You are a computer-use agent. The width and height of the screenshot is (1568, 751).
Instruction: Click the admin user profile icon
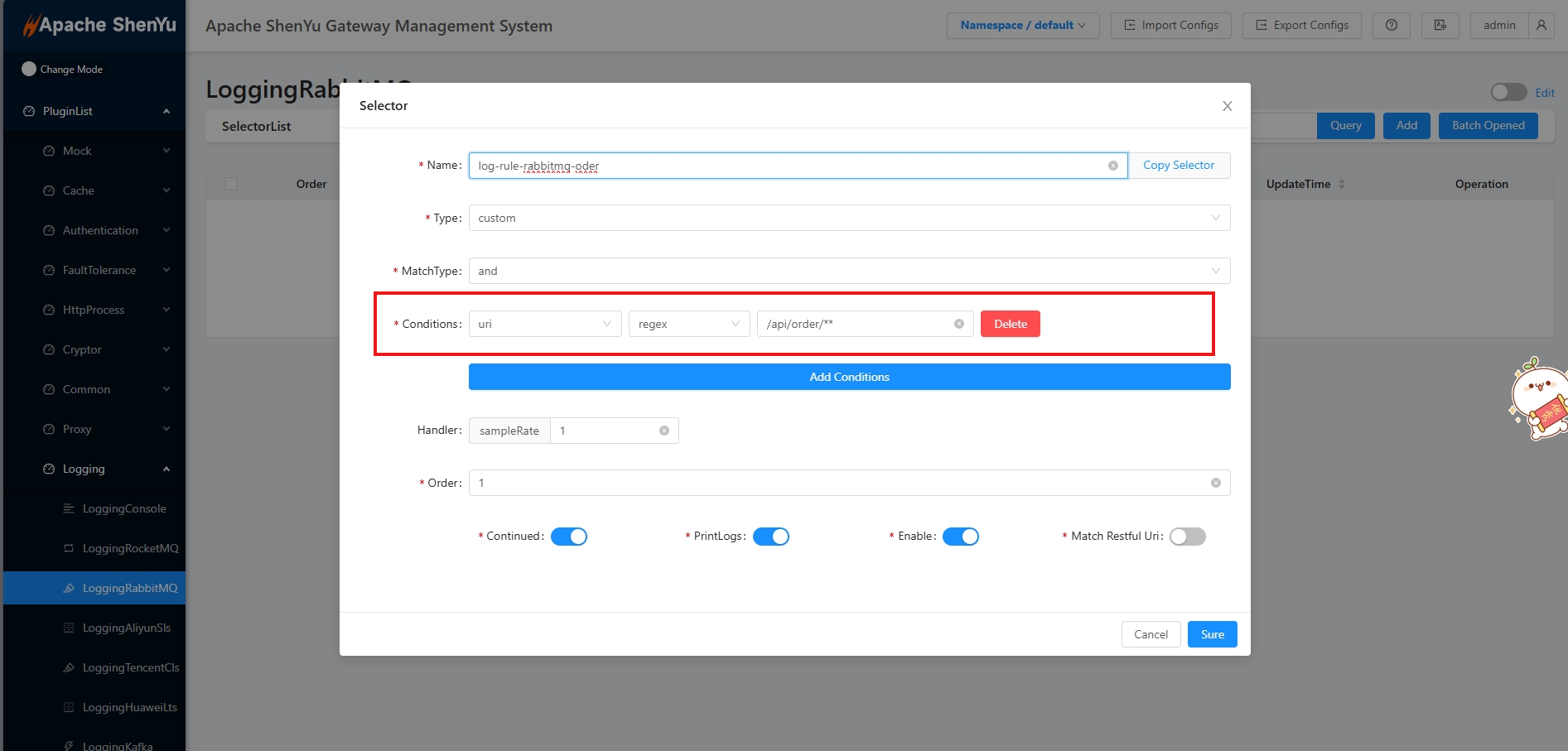tap(1541, 26)
